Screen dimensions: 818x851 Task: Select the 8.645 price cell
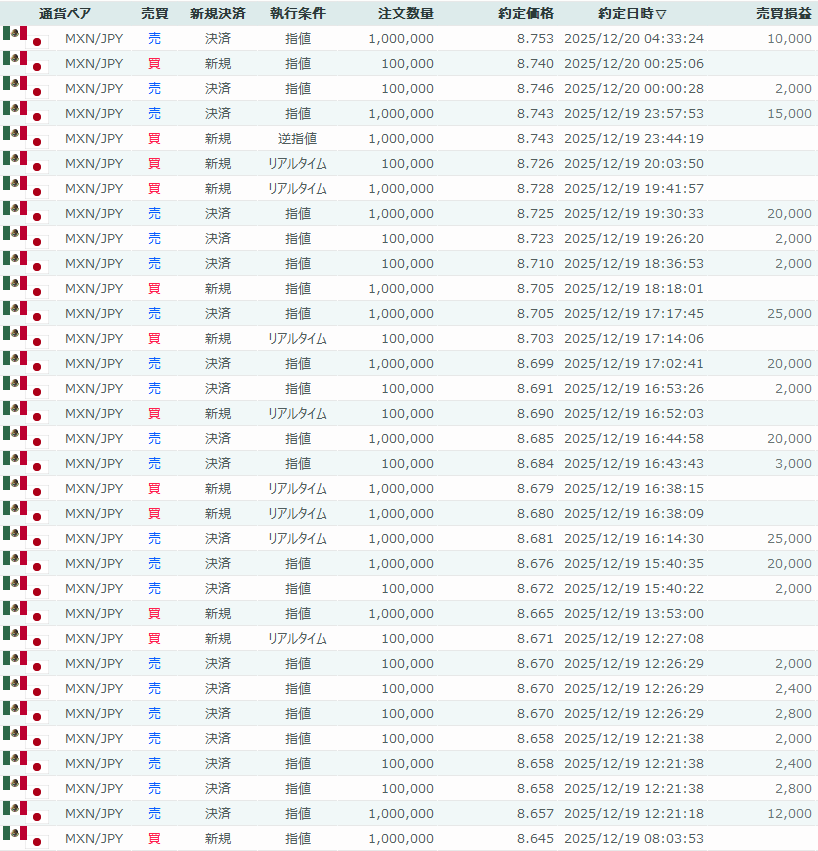click(x=535, y=838)
